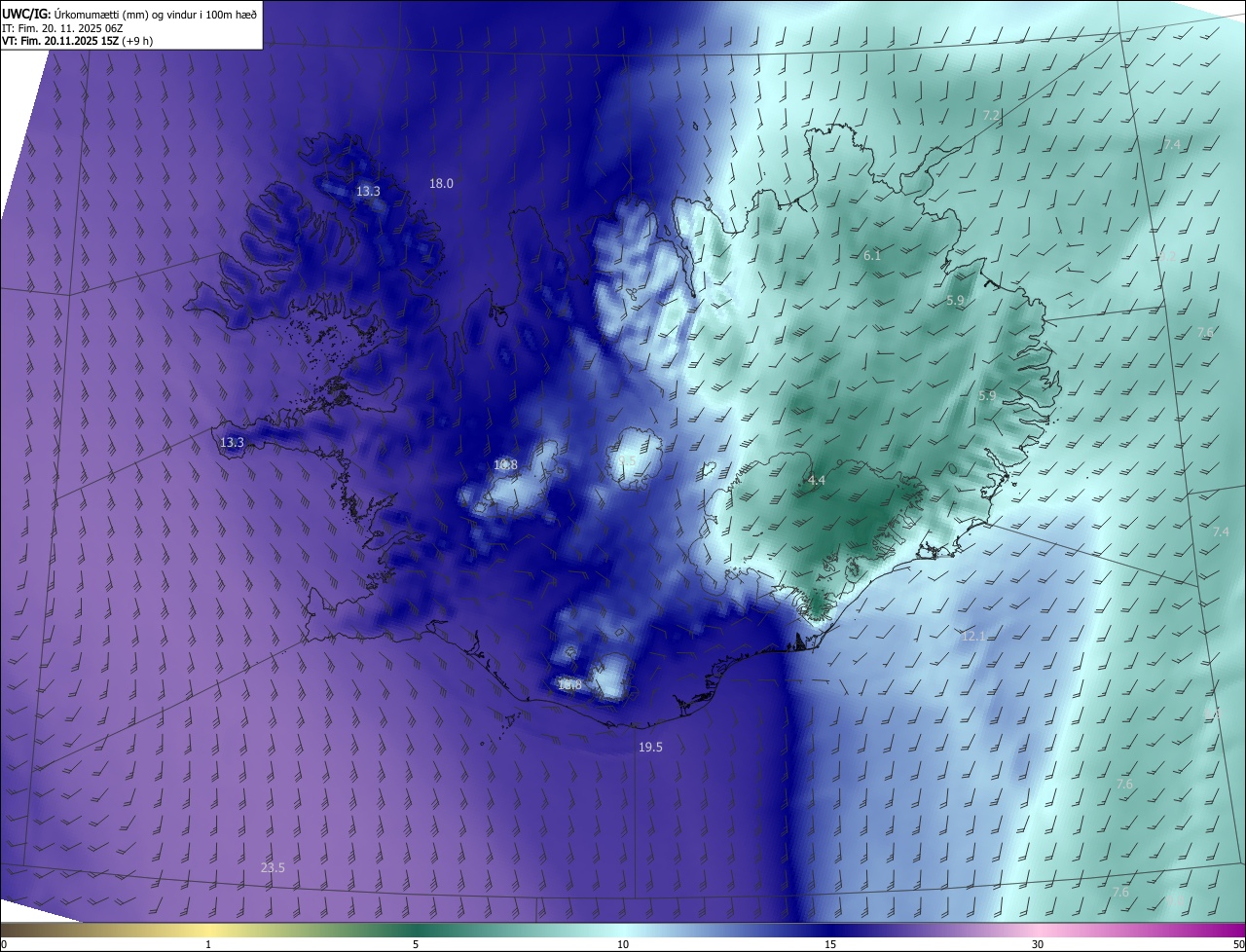Click the color scale tick labeled 10
The width and height of the screenshot is (1246, 952).
point(623,944)
